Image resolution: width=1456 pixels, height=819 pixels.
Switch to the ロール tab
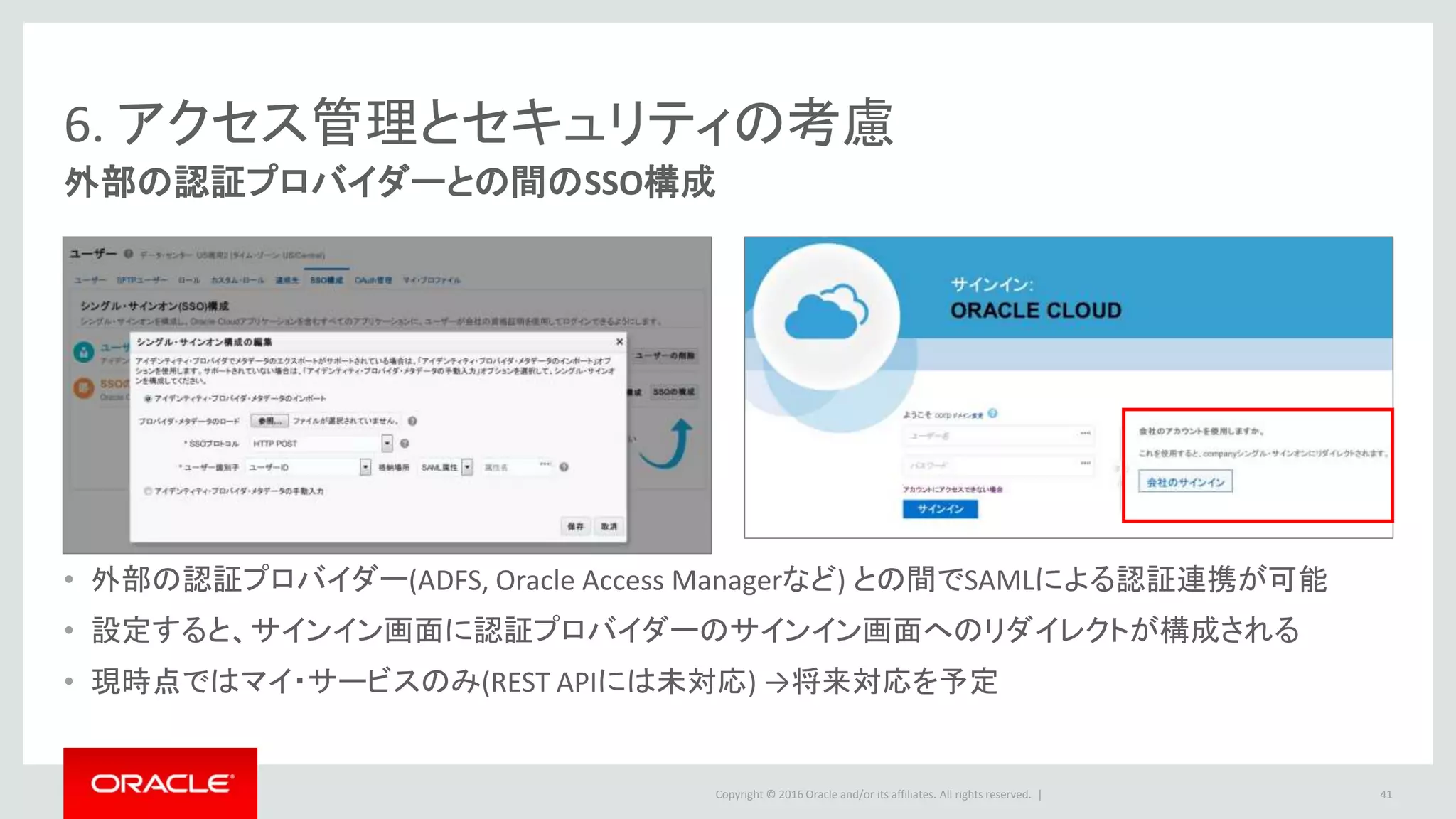[x=189, y=280]
